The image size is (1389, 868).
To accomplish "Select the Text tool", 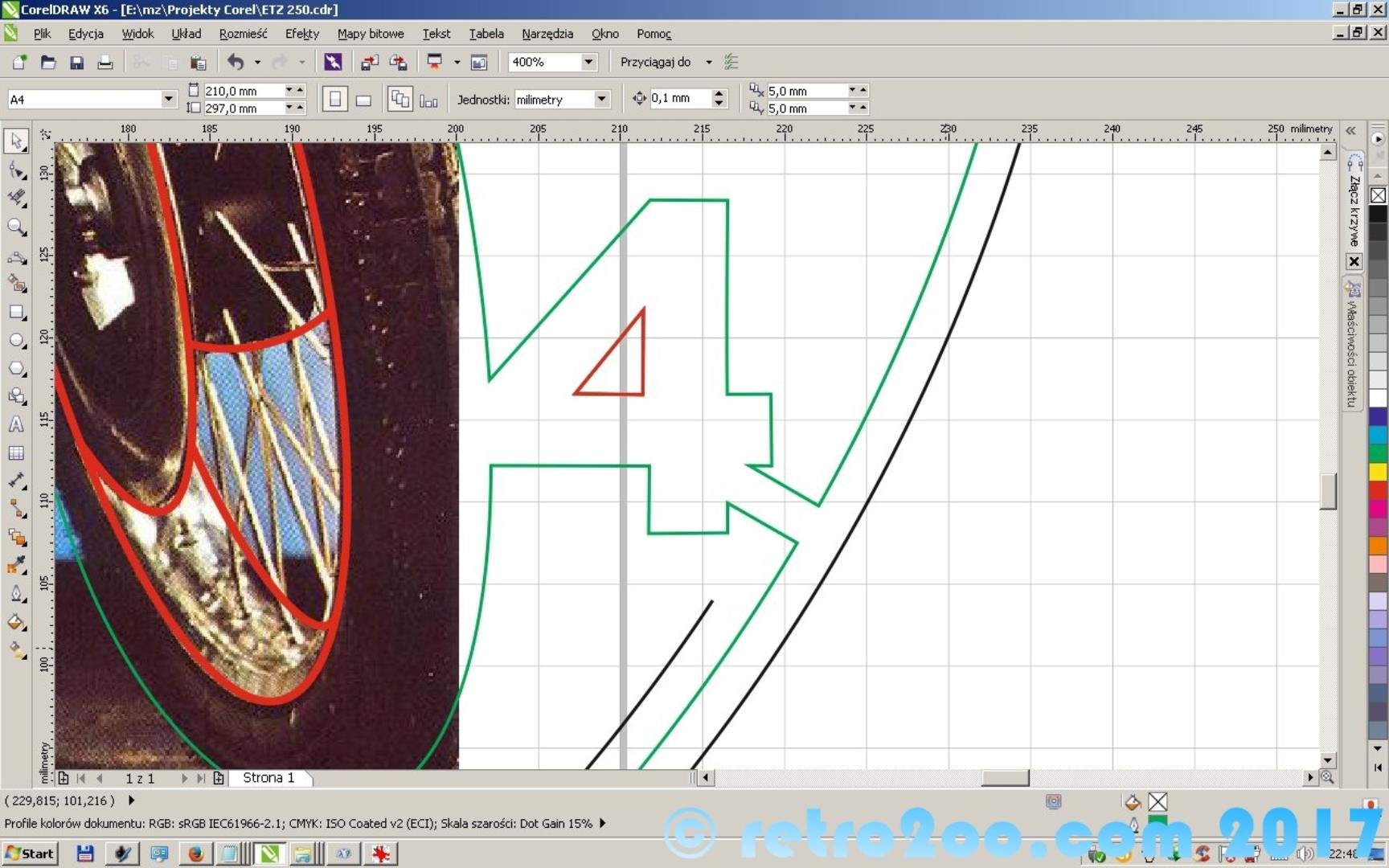I will [x=16, y=425].
